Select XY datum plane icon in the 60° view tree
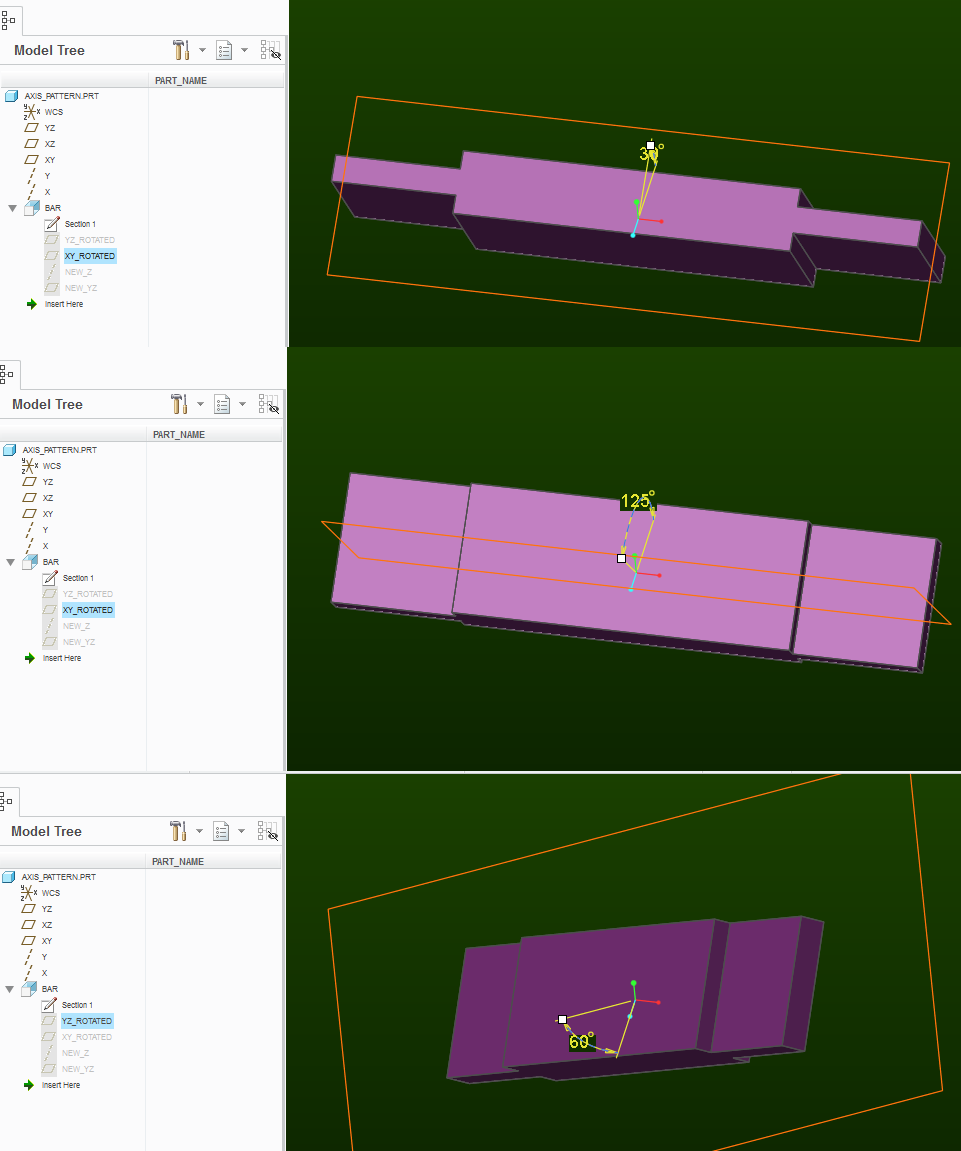 [29, 941]
